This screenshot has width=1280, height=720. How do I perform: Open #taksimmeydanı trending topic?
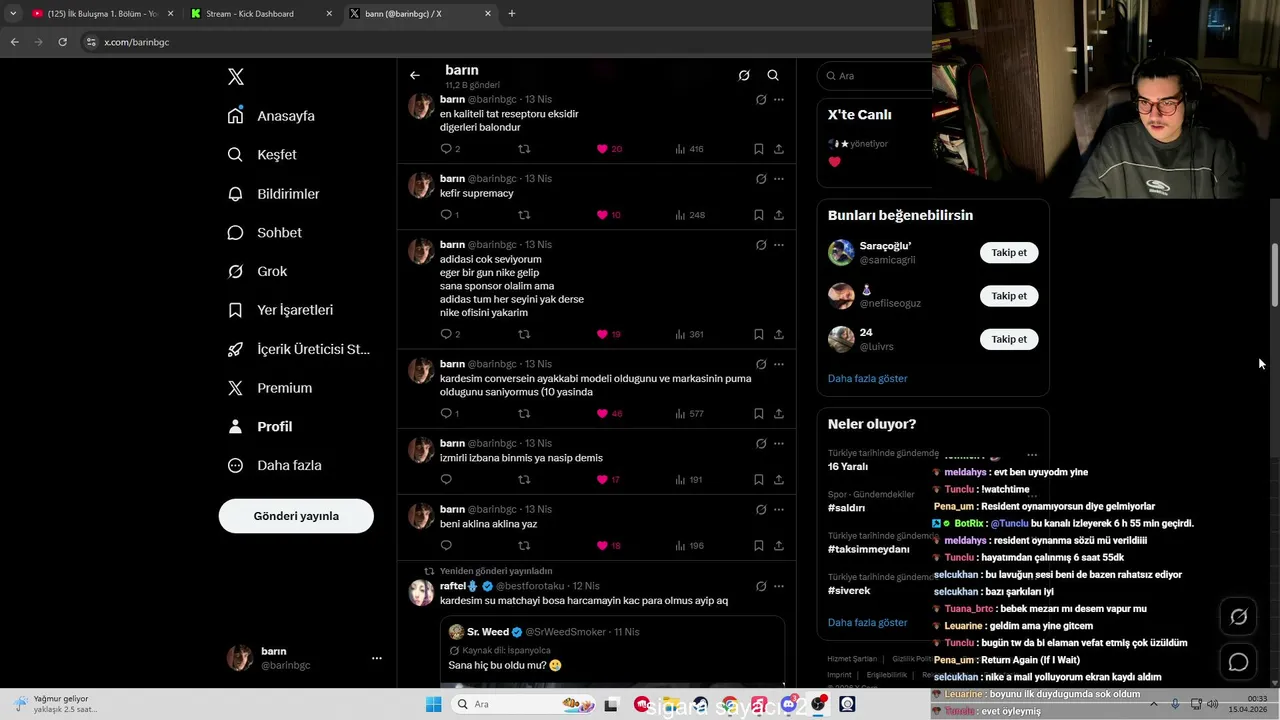869,549
